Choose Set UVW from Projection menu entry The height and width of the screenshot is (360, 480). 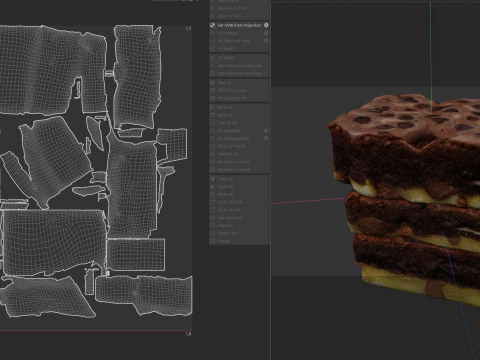[239, 25]
